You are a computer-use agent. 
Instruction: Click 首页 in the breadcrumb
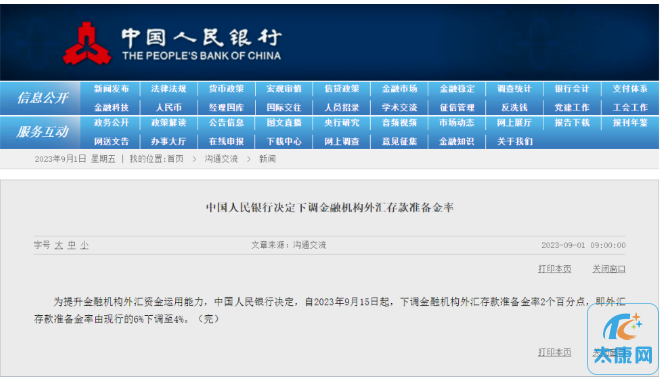[175, 159]
